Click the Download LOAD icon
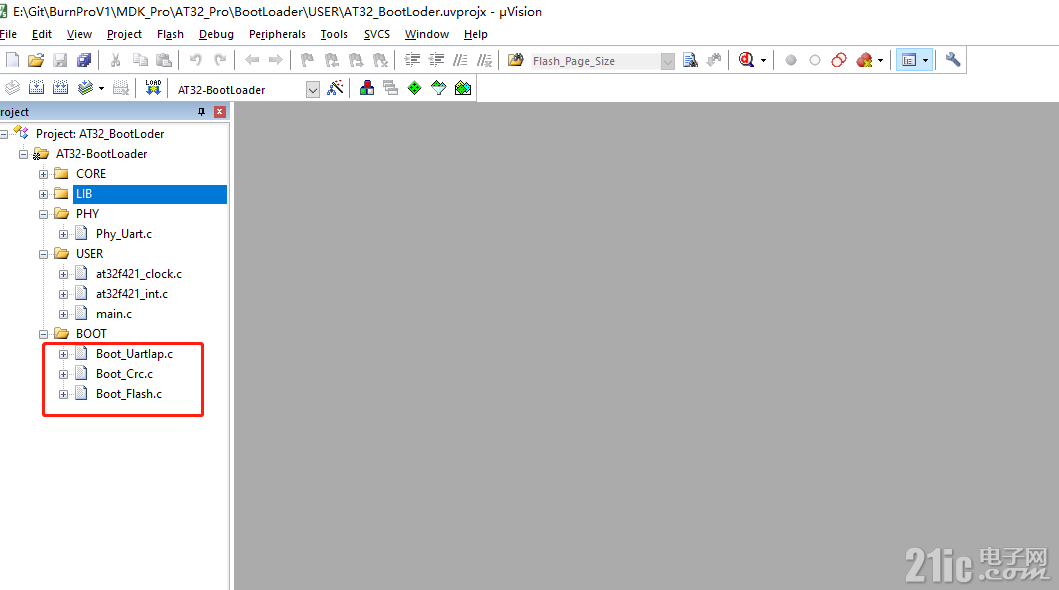The width and height of the screenshot is (1059, 590). [153, 88]
